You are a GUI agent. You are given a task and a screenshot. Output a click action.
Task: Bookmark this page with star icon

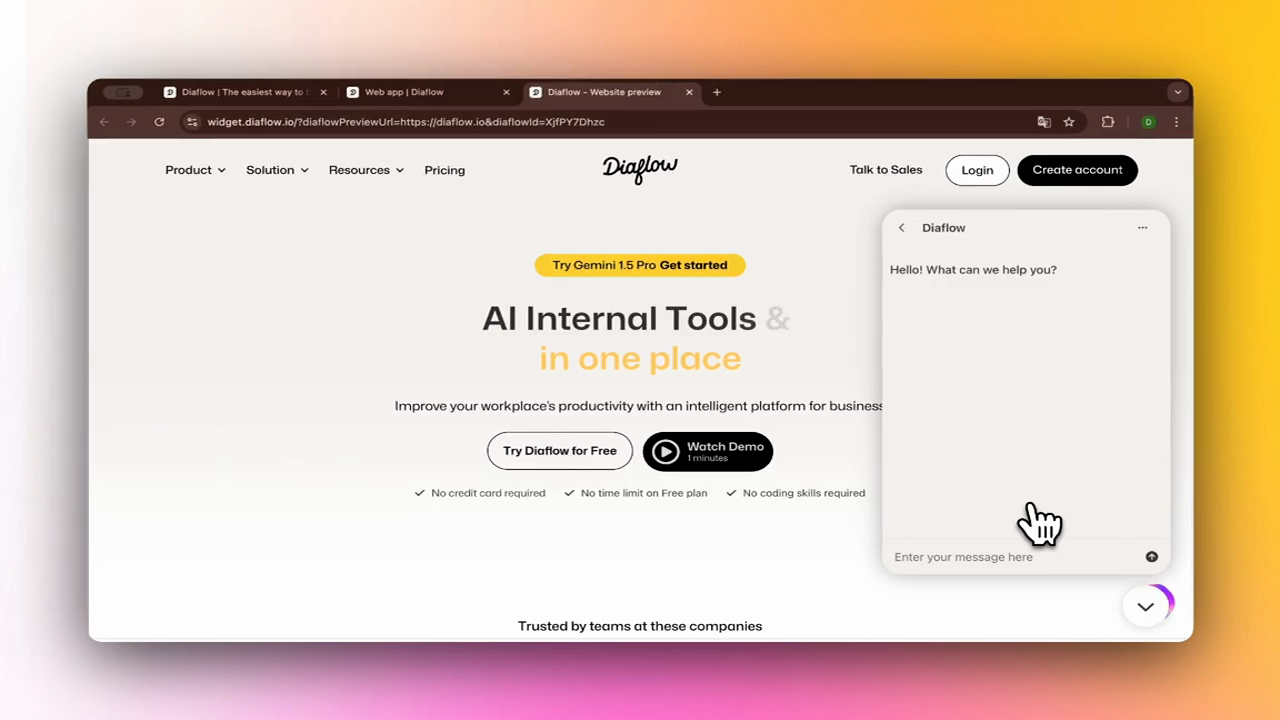1069,122
